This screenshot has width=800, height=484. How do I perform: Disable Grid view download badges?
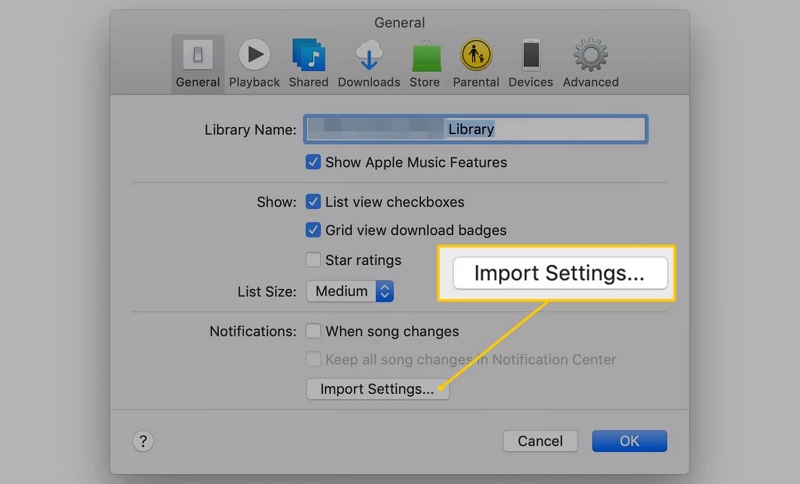point(313,230)
